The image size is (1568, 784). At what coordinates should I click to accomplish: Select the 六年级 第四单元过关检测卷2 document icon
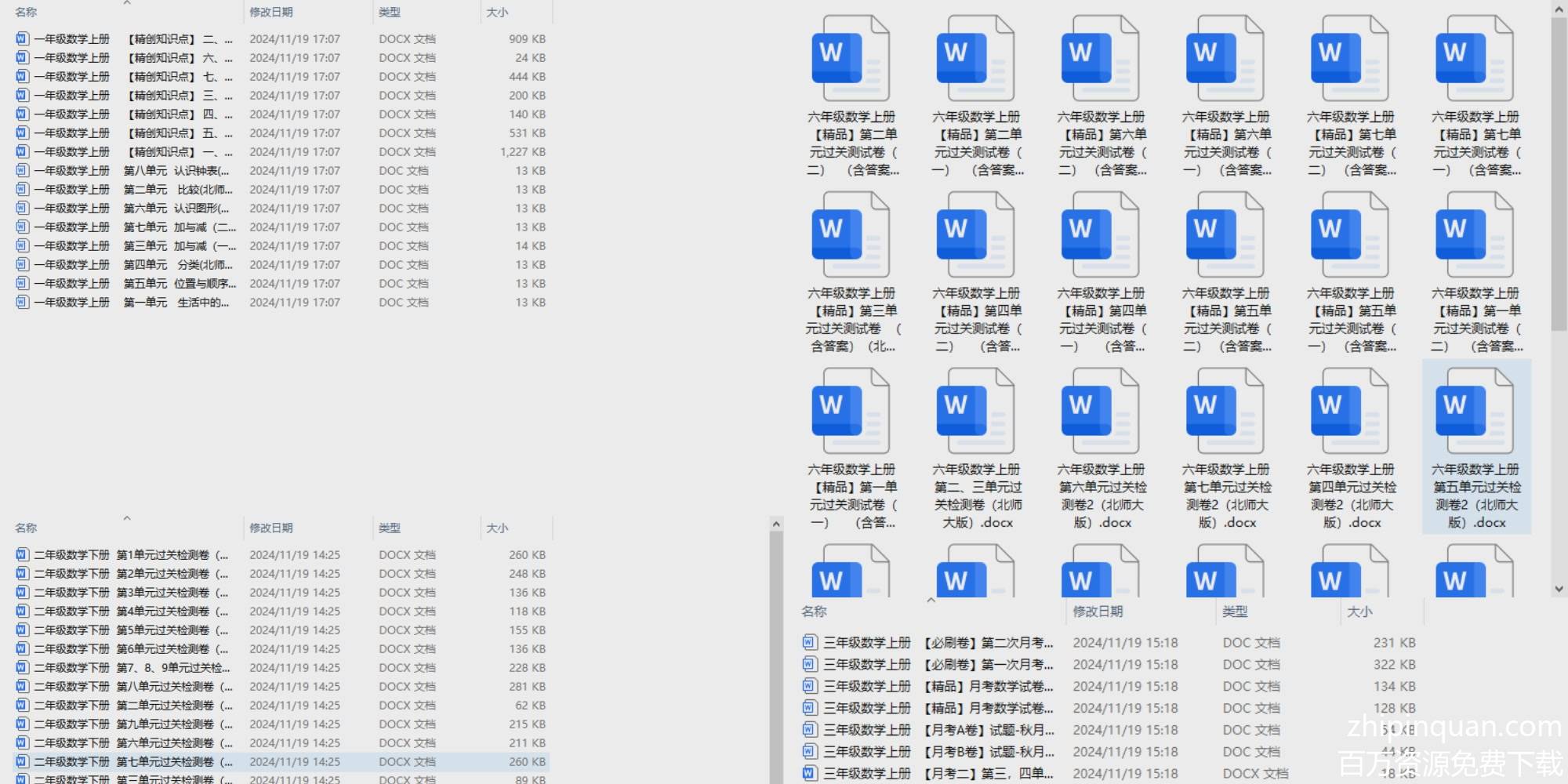coord(1350,412)
